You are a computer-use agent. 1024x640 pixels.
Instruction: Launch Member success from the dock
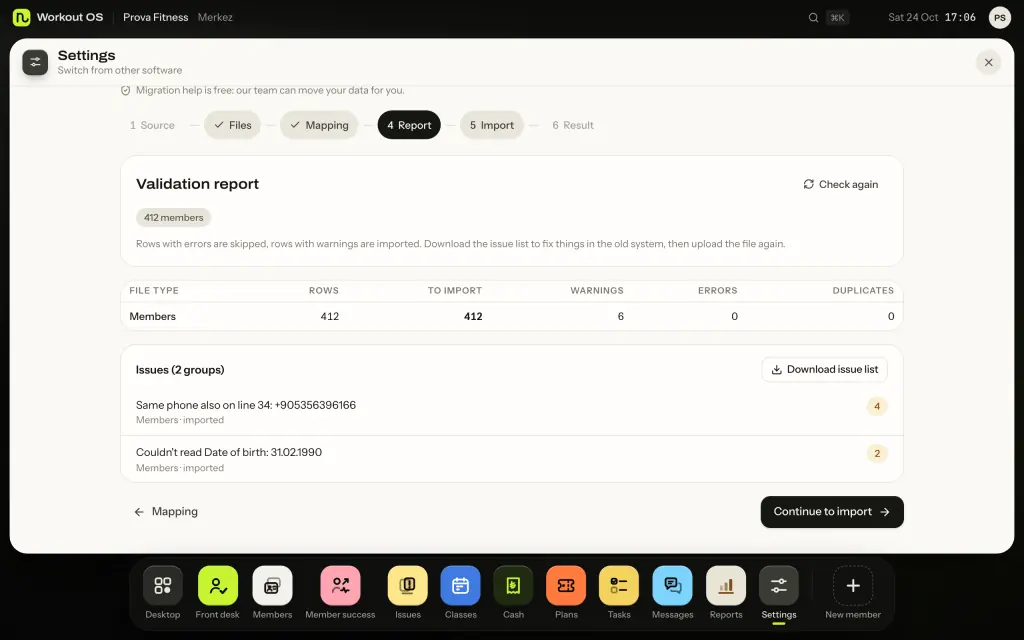click(x=340, y=585)
